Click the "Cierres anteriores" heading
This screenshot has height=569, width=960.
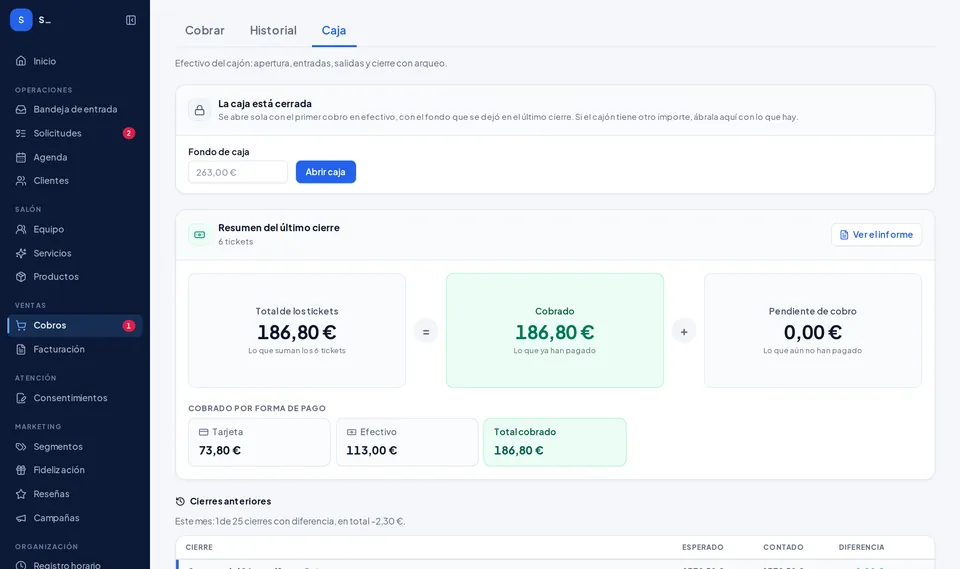pyautogui.click(x=230, y=501)
